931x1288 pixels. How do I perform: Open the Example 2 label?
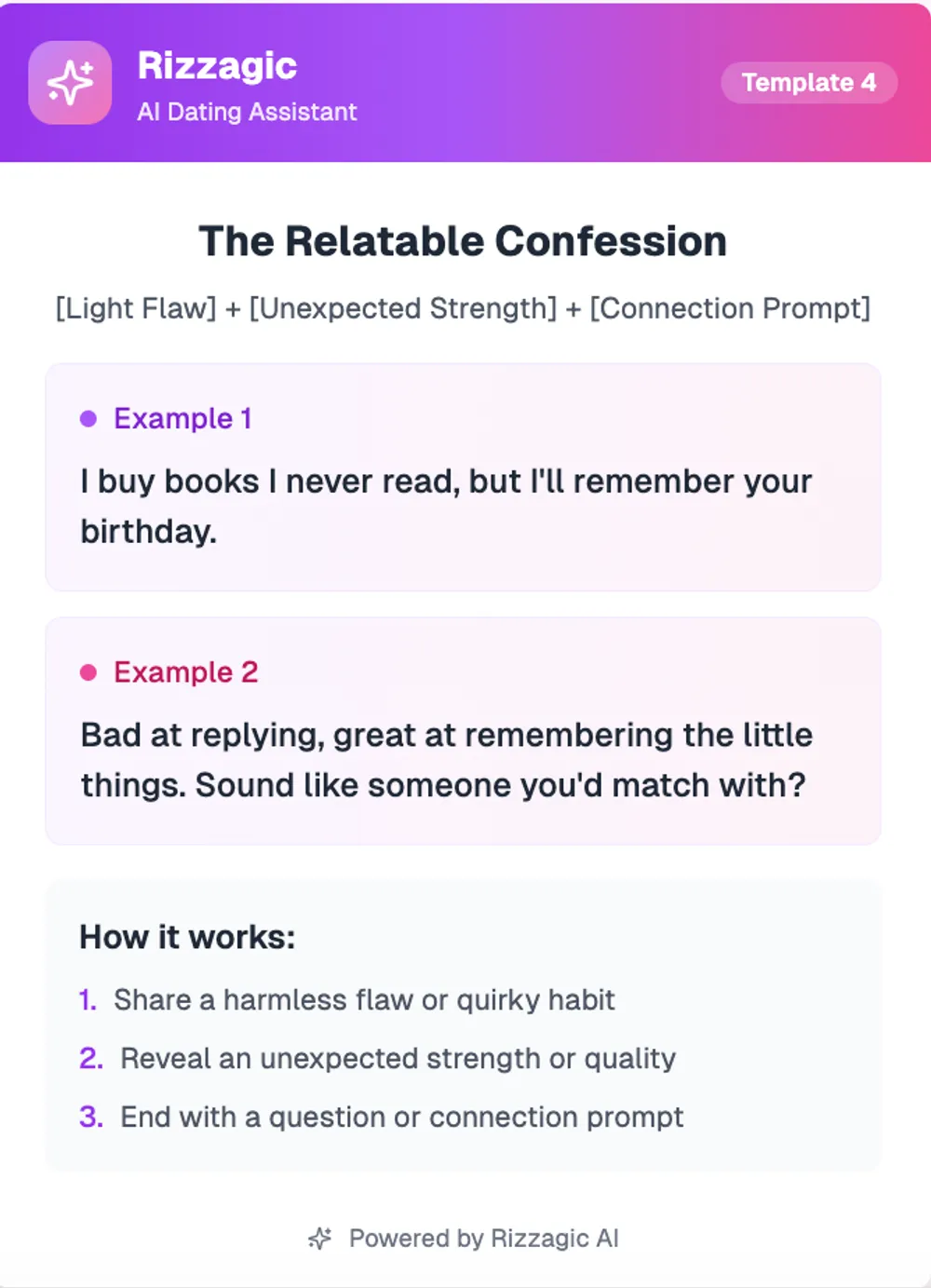tap(185, 672)
